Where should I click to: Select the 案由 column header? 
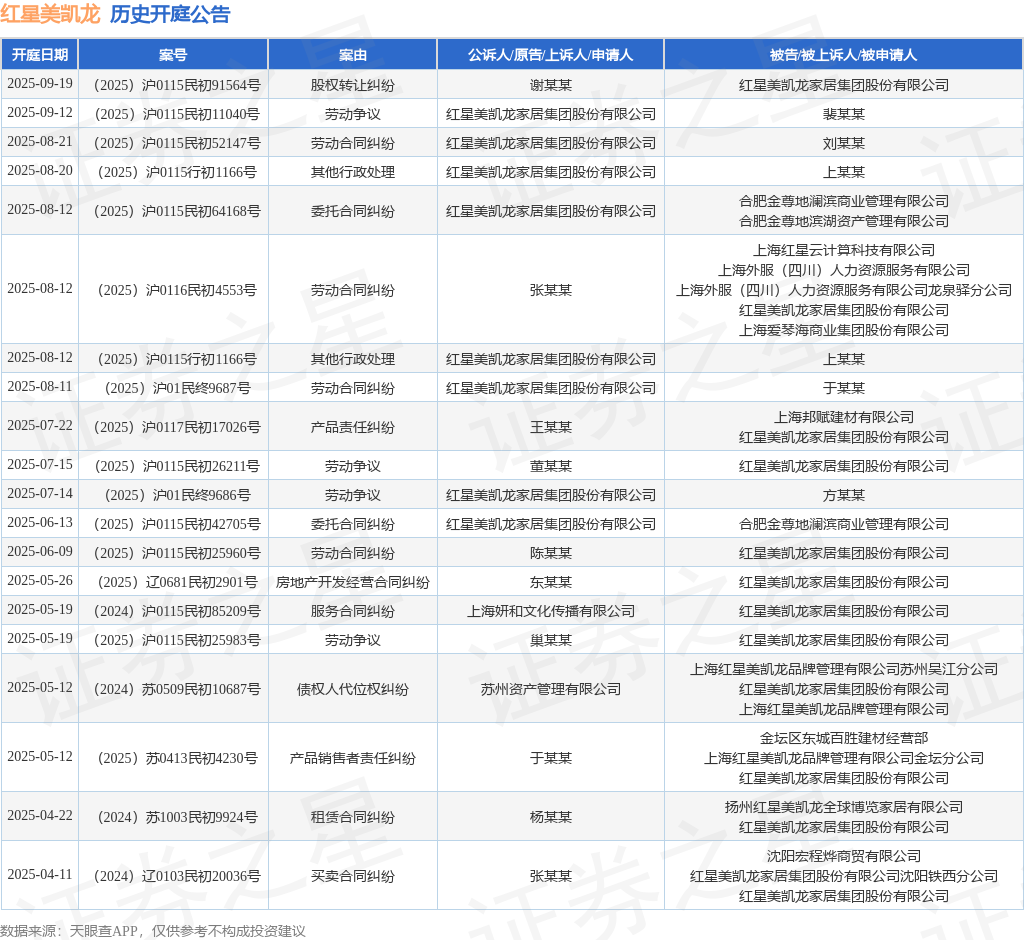coord(353,55)
